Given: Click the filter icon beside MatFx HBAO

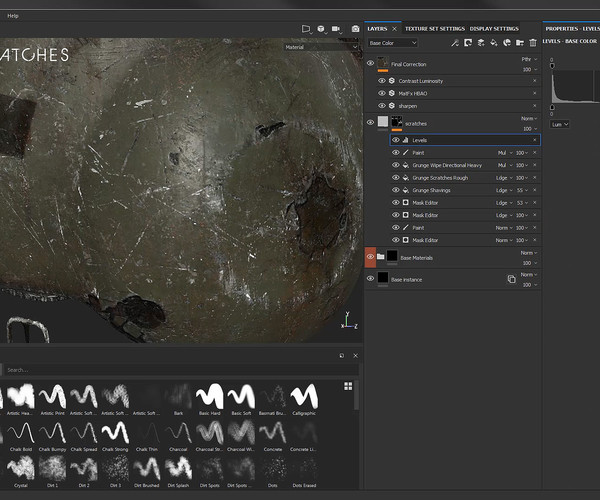Looking at the screenshot, I should click(392, 93).
